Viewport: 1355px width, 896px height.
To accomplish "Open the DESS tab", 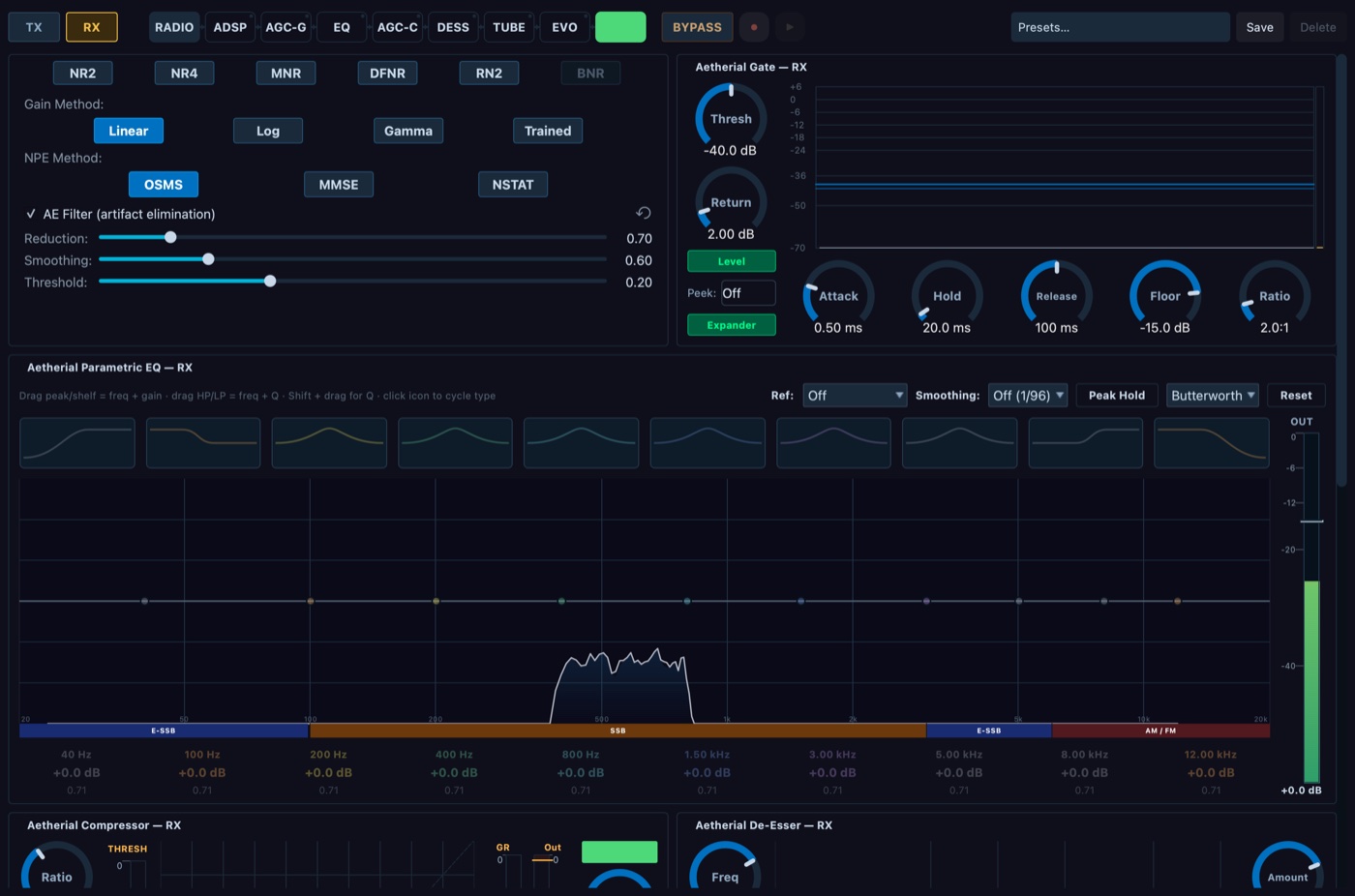I will (x=453, y=27).
